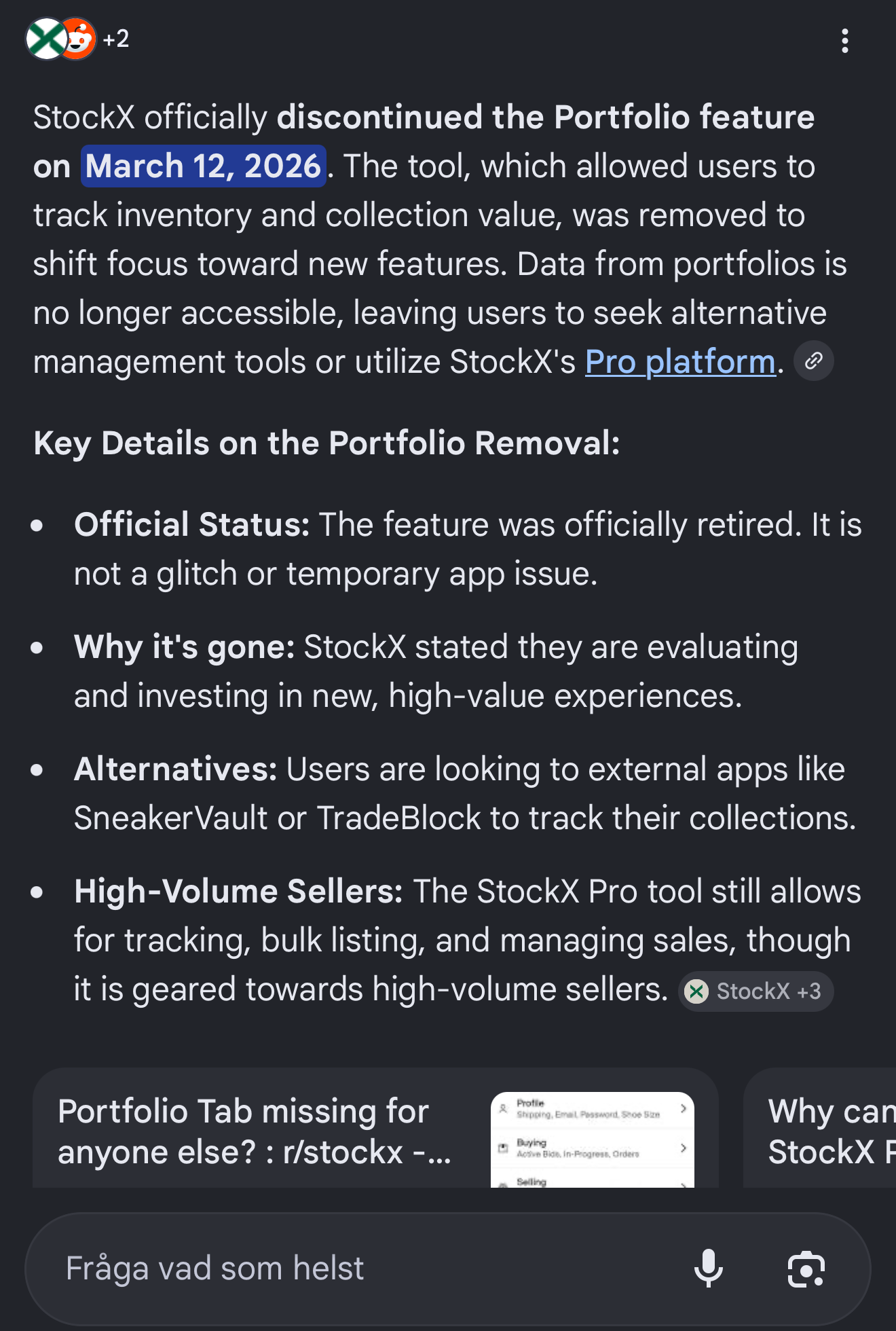Image resolution: width=896 pixels, height=1331 pixels.
Task: Expand the +2 additional sources indicator
Action: pos(116,39)
